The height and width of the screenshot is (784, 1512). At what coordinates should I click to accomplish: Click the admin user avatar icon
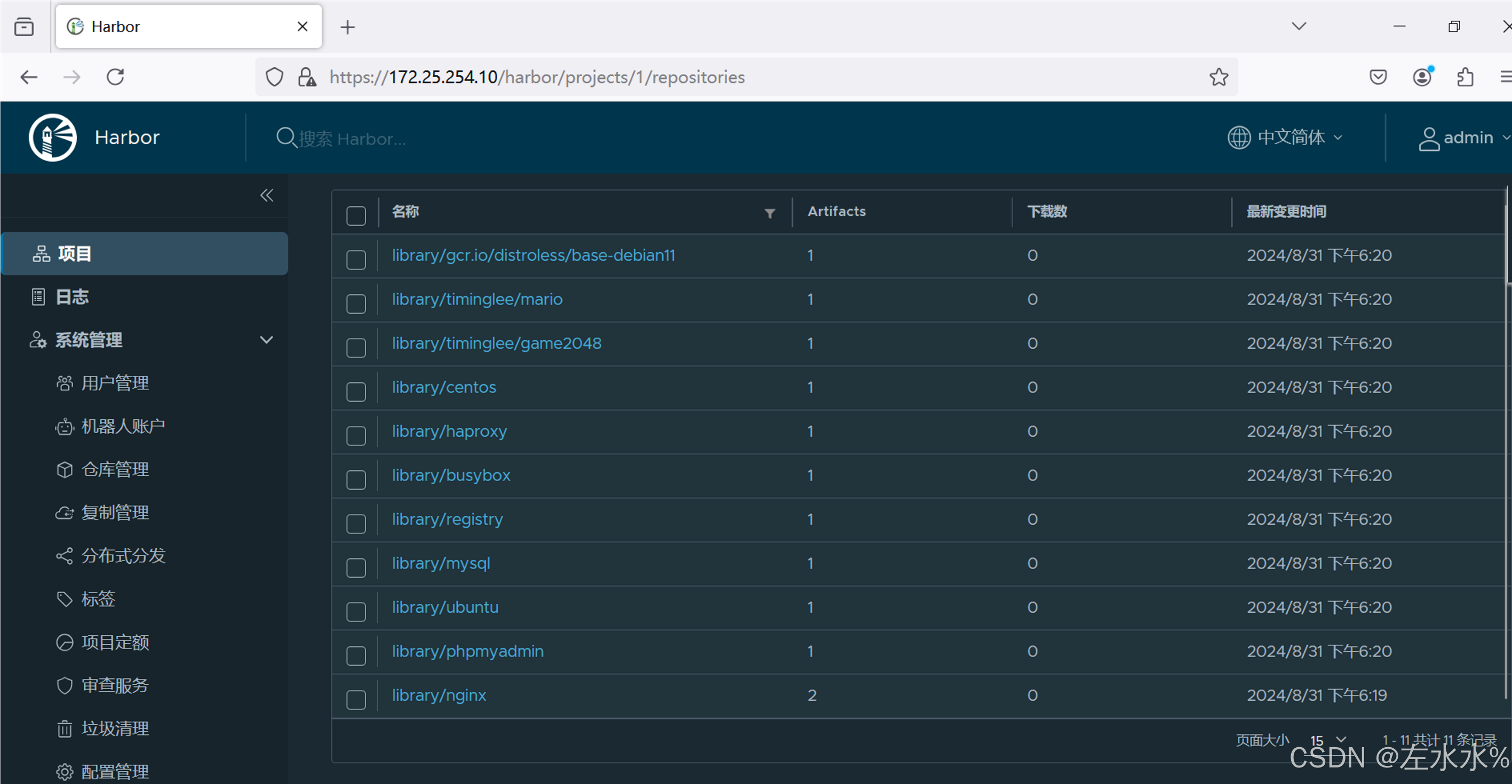1429,139
